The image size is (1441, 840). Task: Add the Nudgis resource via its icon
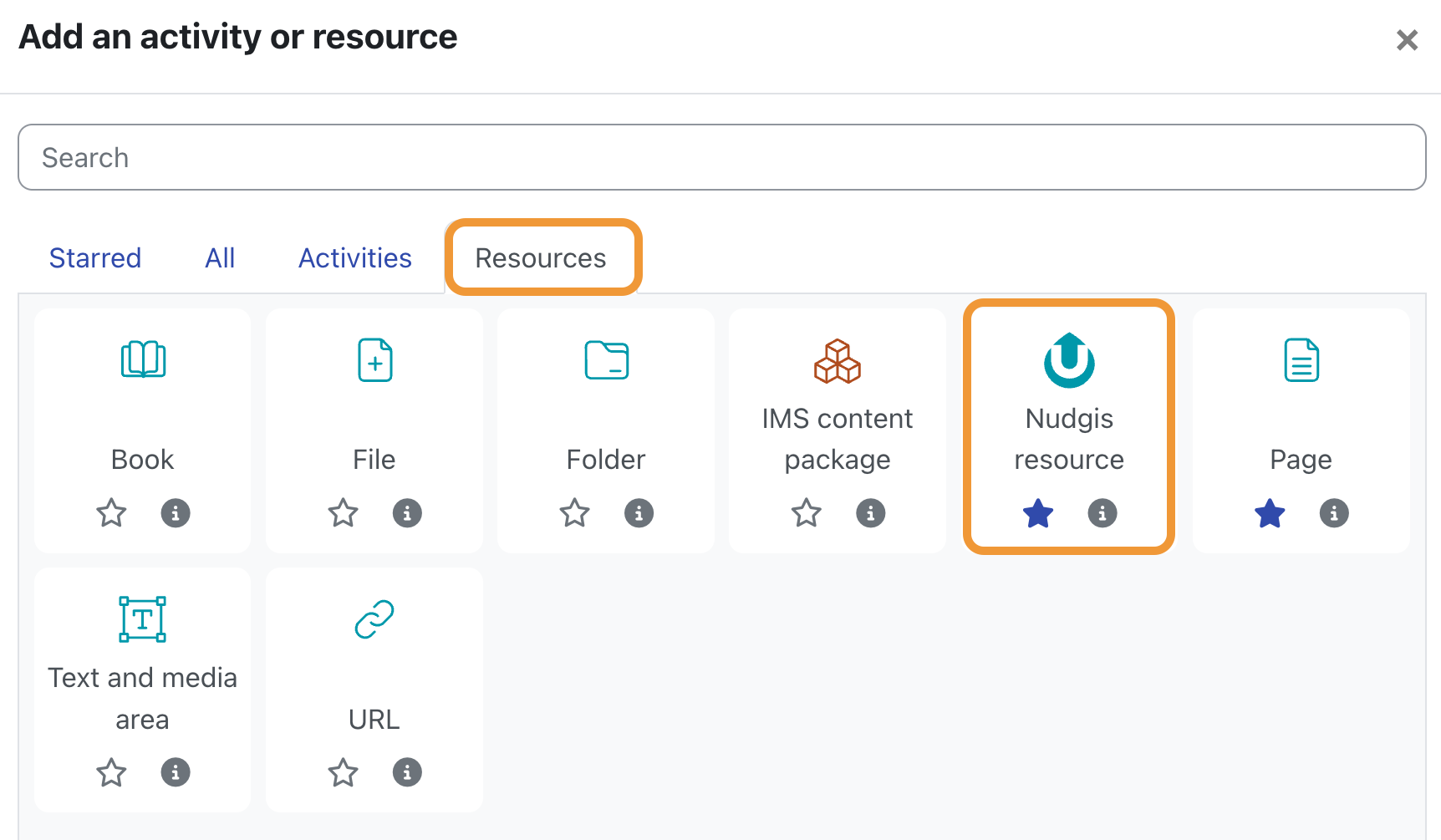[x=1069, y=360]
